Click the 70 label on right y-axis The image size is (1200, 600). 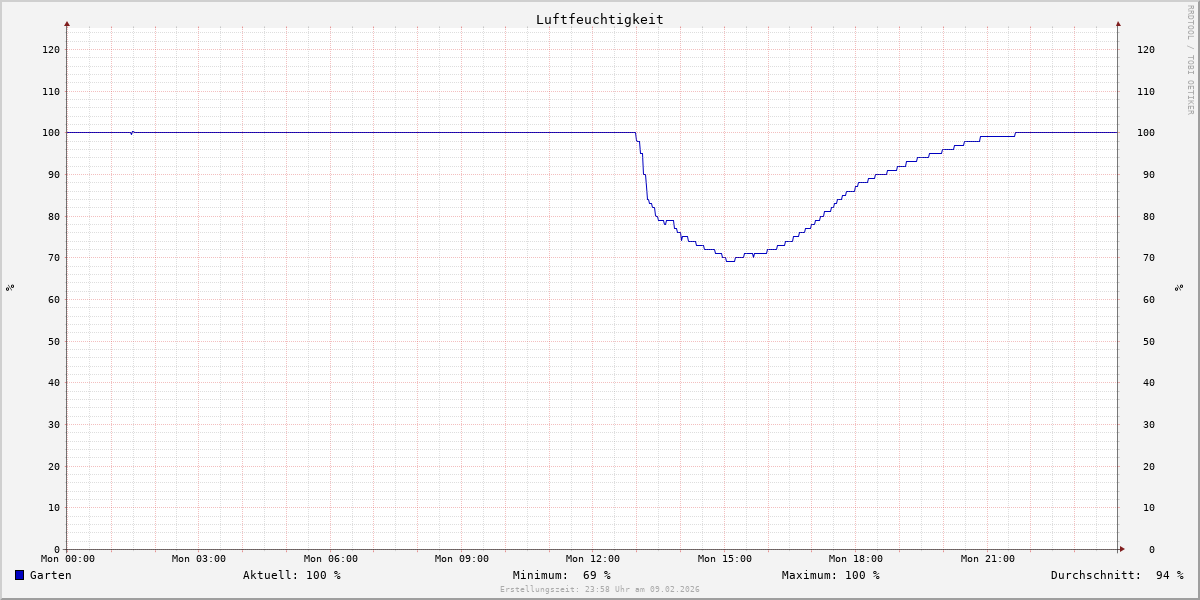(1145, 258)
